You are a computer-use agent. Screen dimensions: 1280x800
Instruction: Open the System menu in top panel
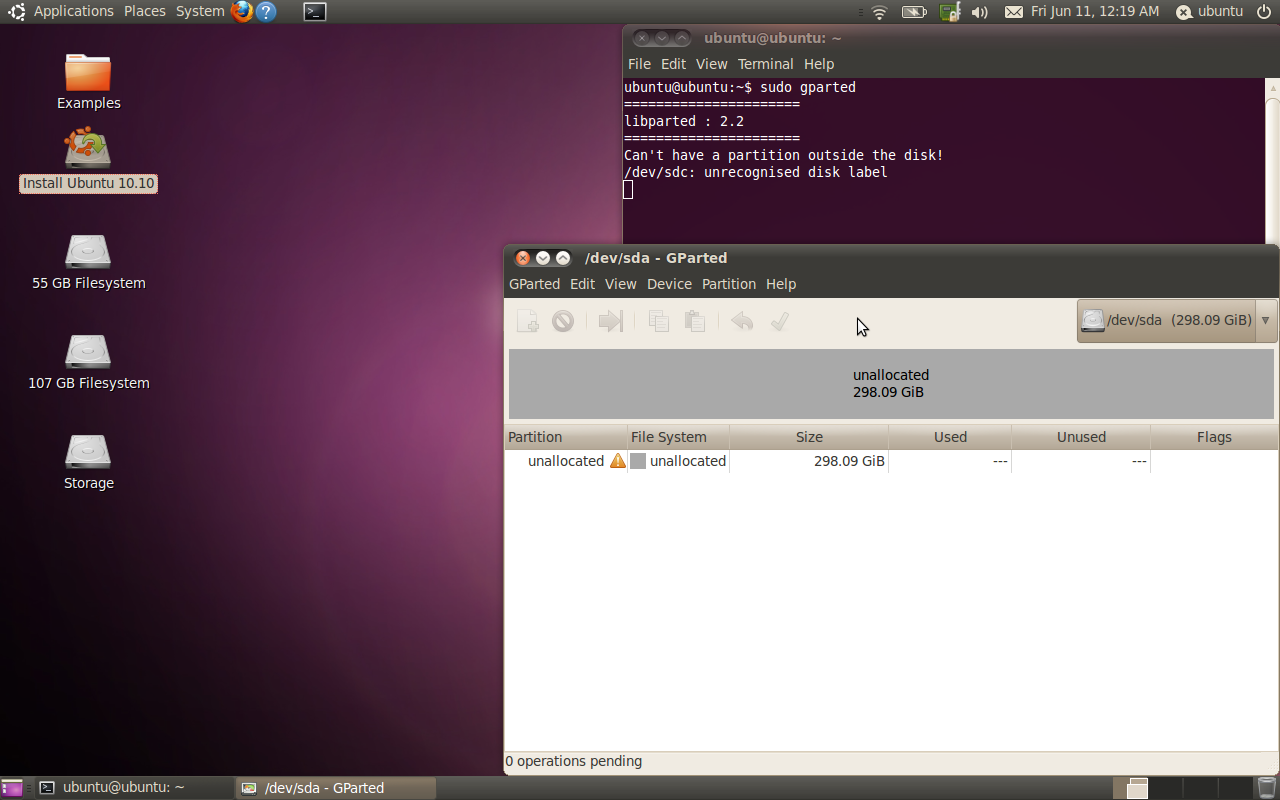pyautogui.click(x=200, y=12)
